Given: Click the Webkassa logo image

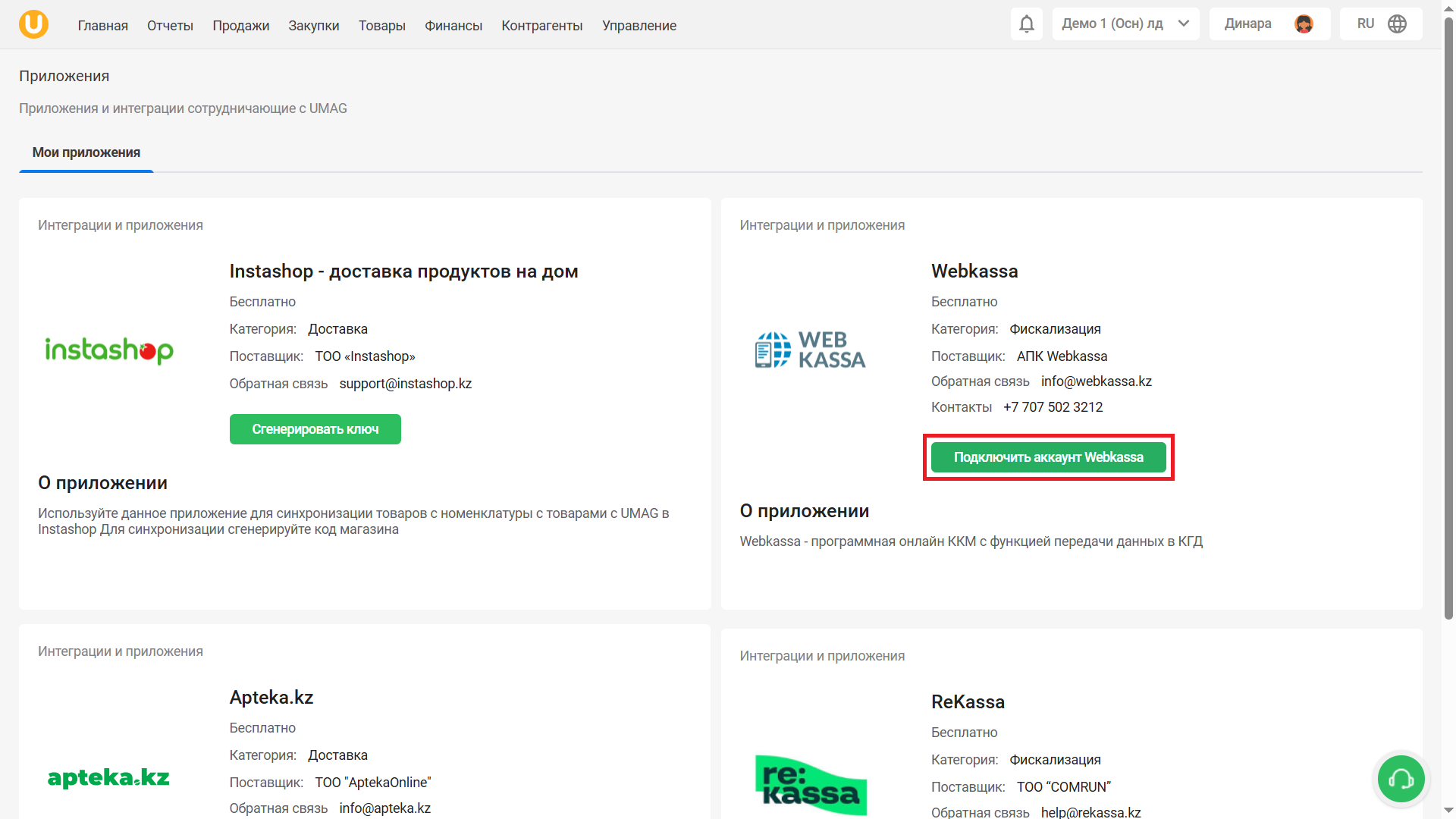Looking at the screenshot, I should pyautogui.click(x=810, y=350).
